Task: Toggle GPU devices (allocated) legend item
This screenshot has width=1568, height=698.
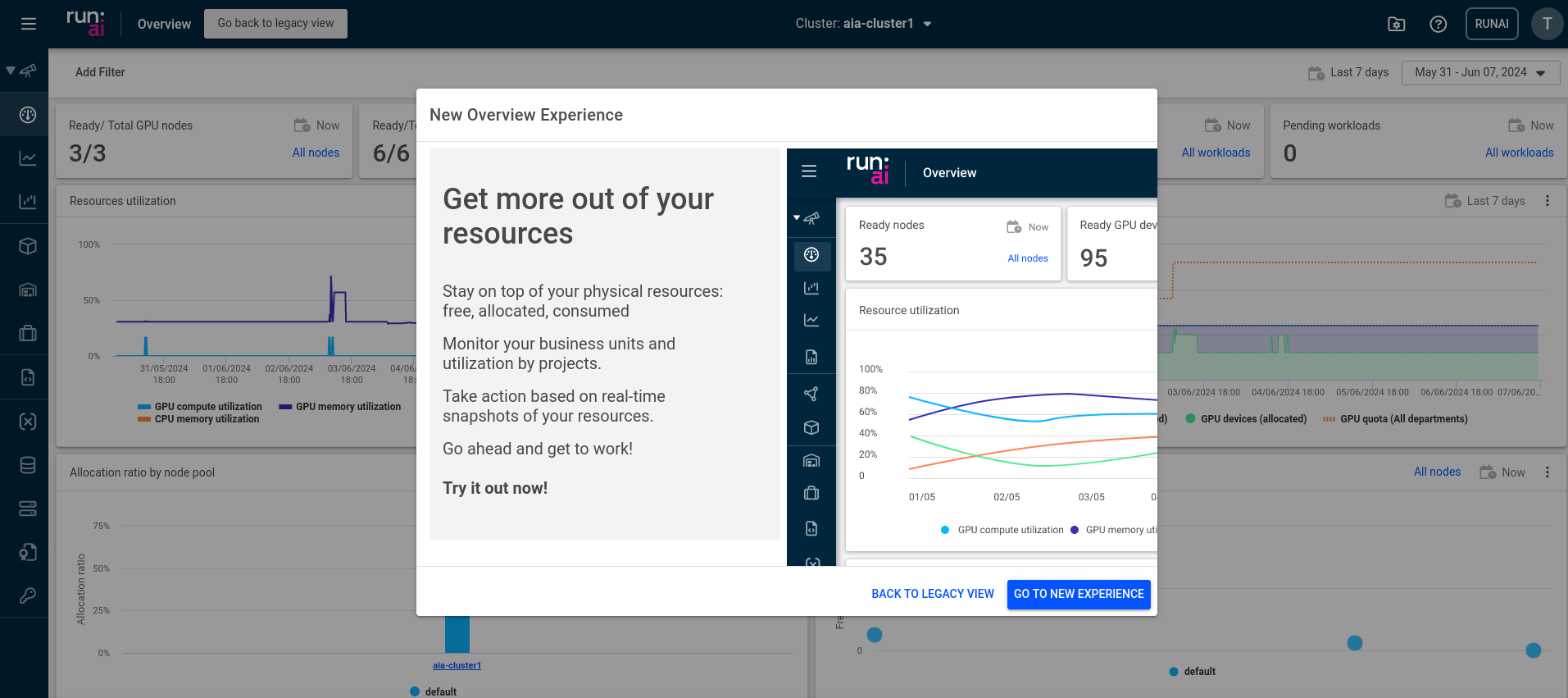Action: (1246, 419)
